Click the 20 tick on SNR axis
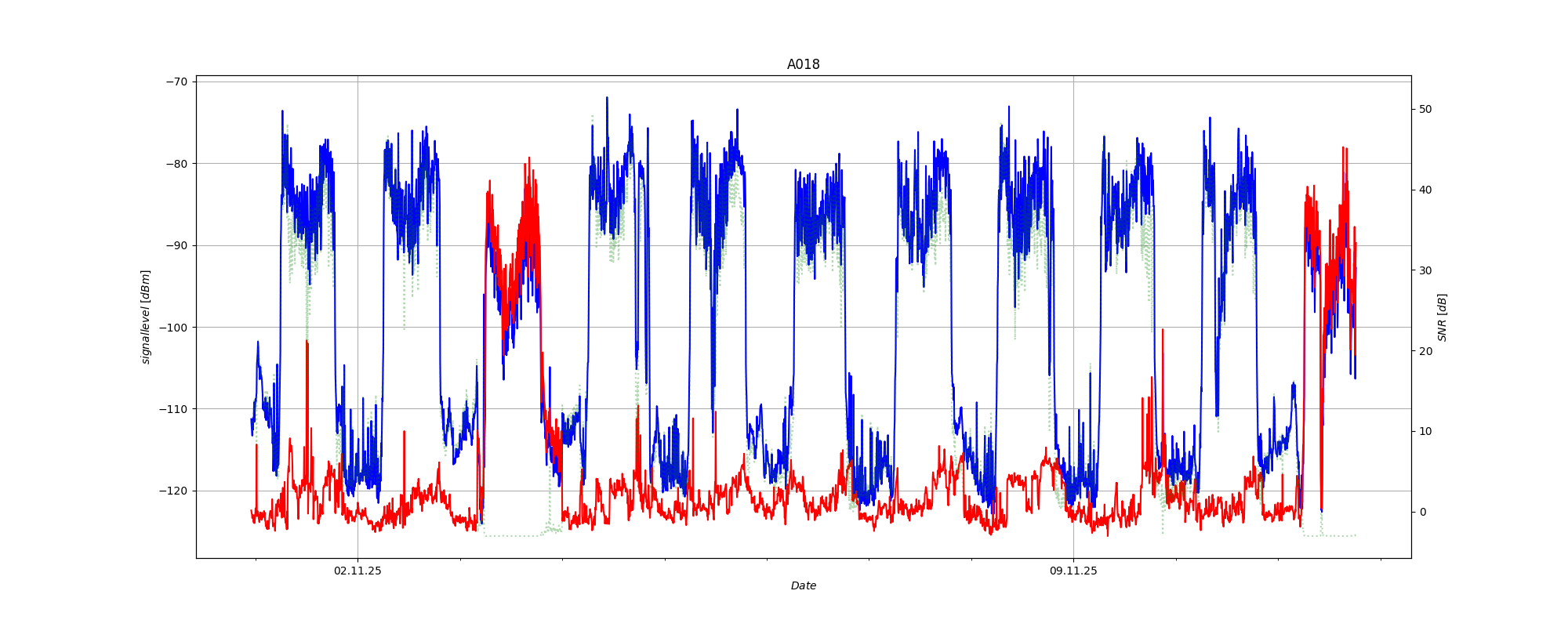 click(x=1425, y=351)
